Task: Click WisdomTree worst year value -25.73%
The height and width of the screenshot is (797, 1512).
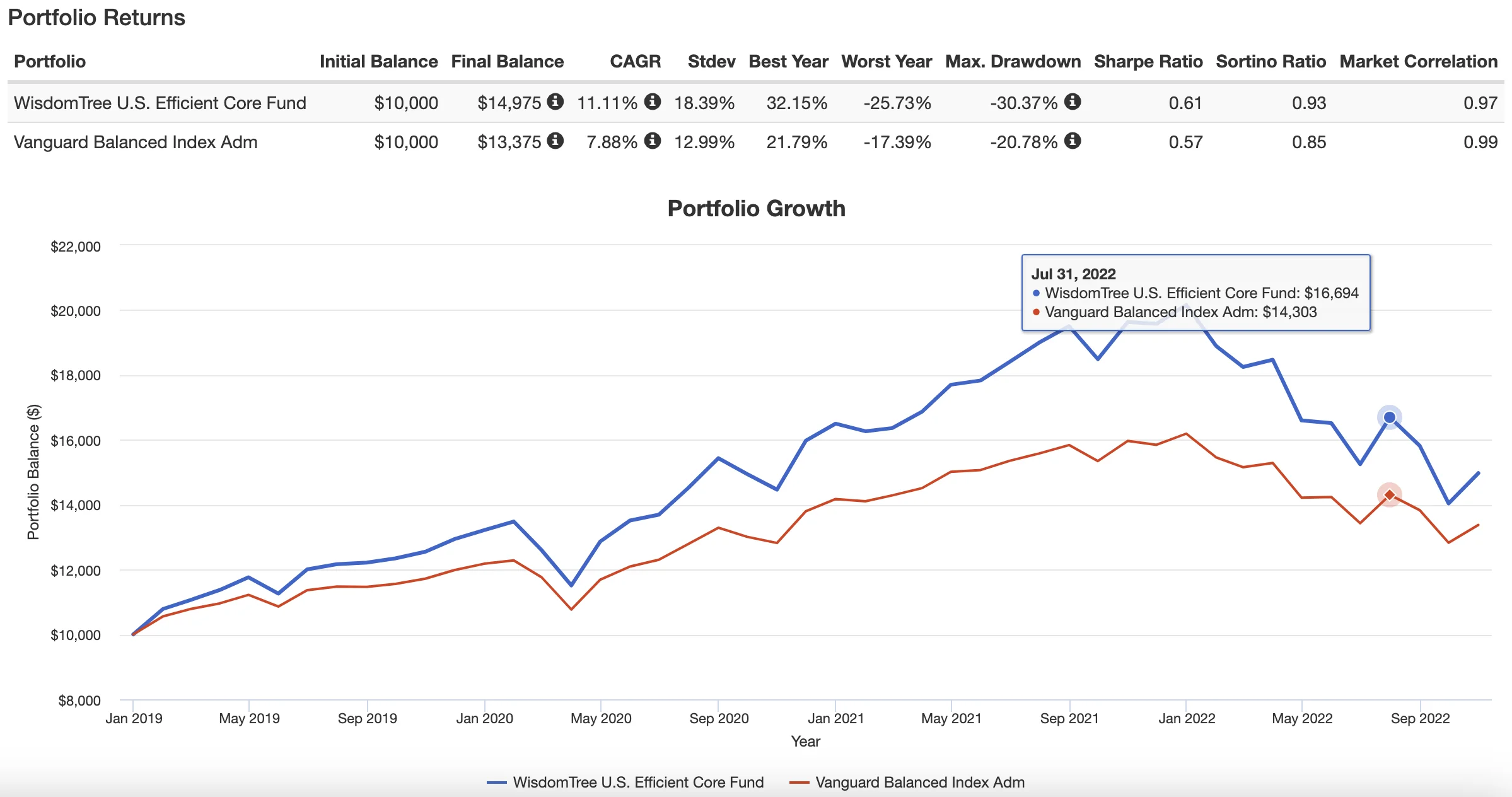Action: (897, 103)
